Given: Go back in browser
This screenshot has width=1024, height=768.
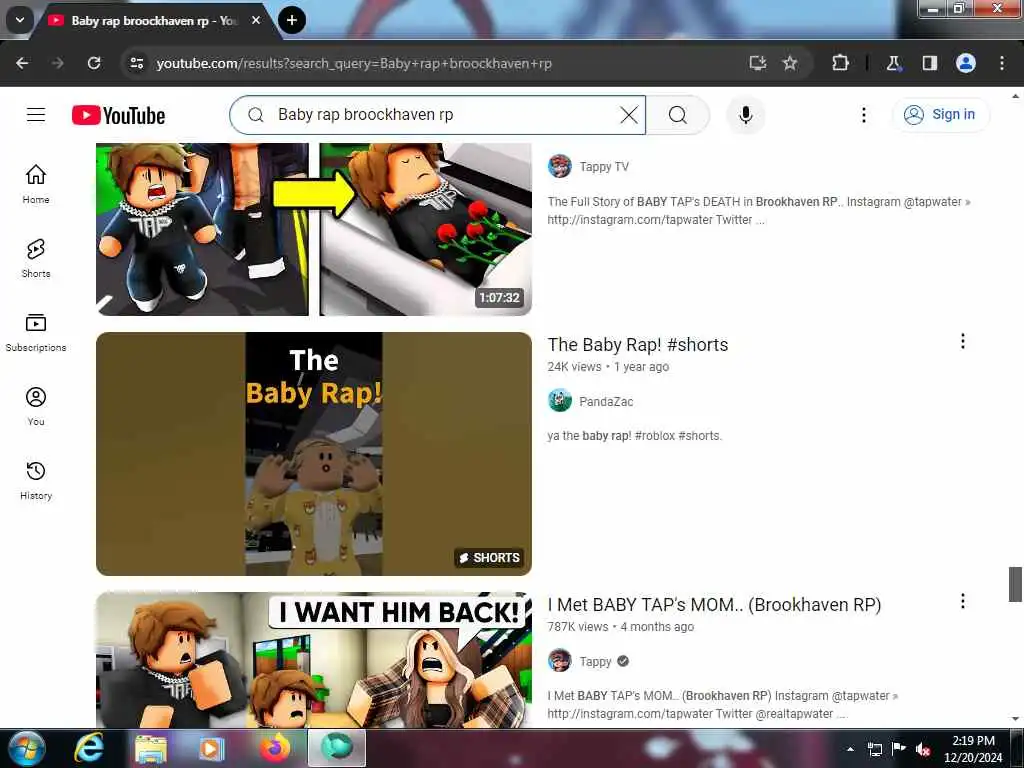Looking at the screenshot, I should click(22, 63).
